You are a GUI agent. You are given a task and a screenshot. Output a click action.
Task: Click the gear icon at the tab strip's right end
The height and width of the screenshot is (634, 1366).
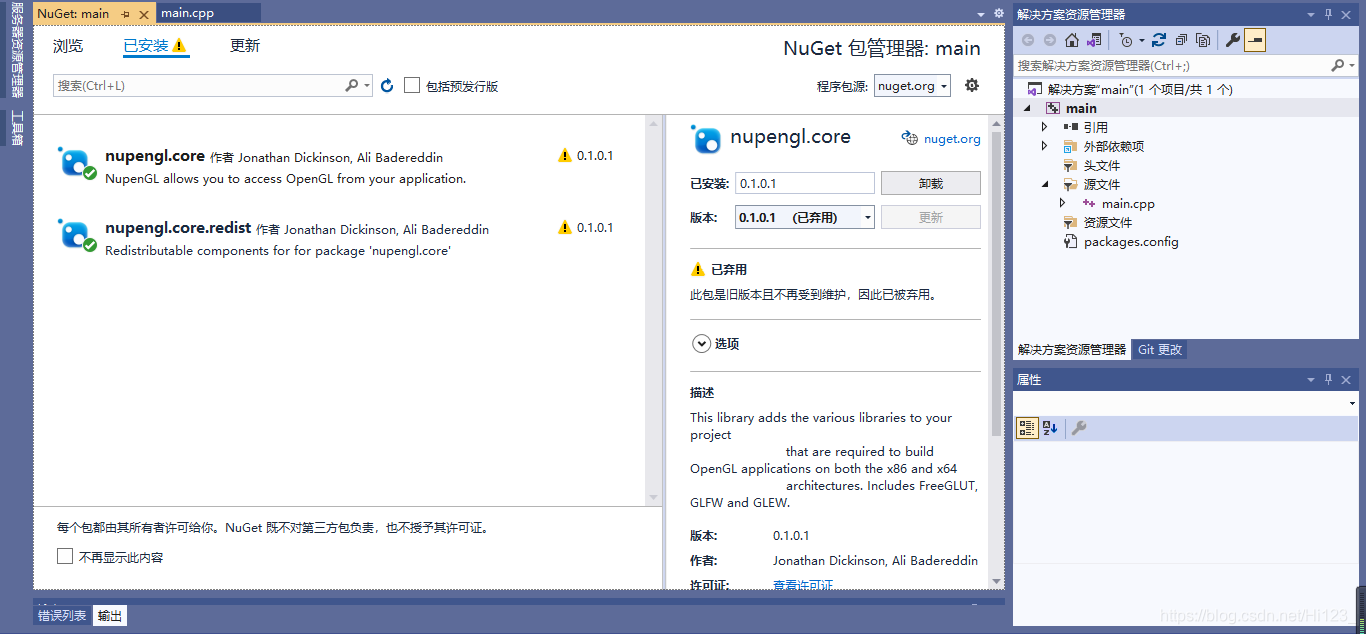point(998,14)
